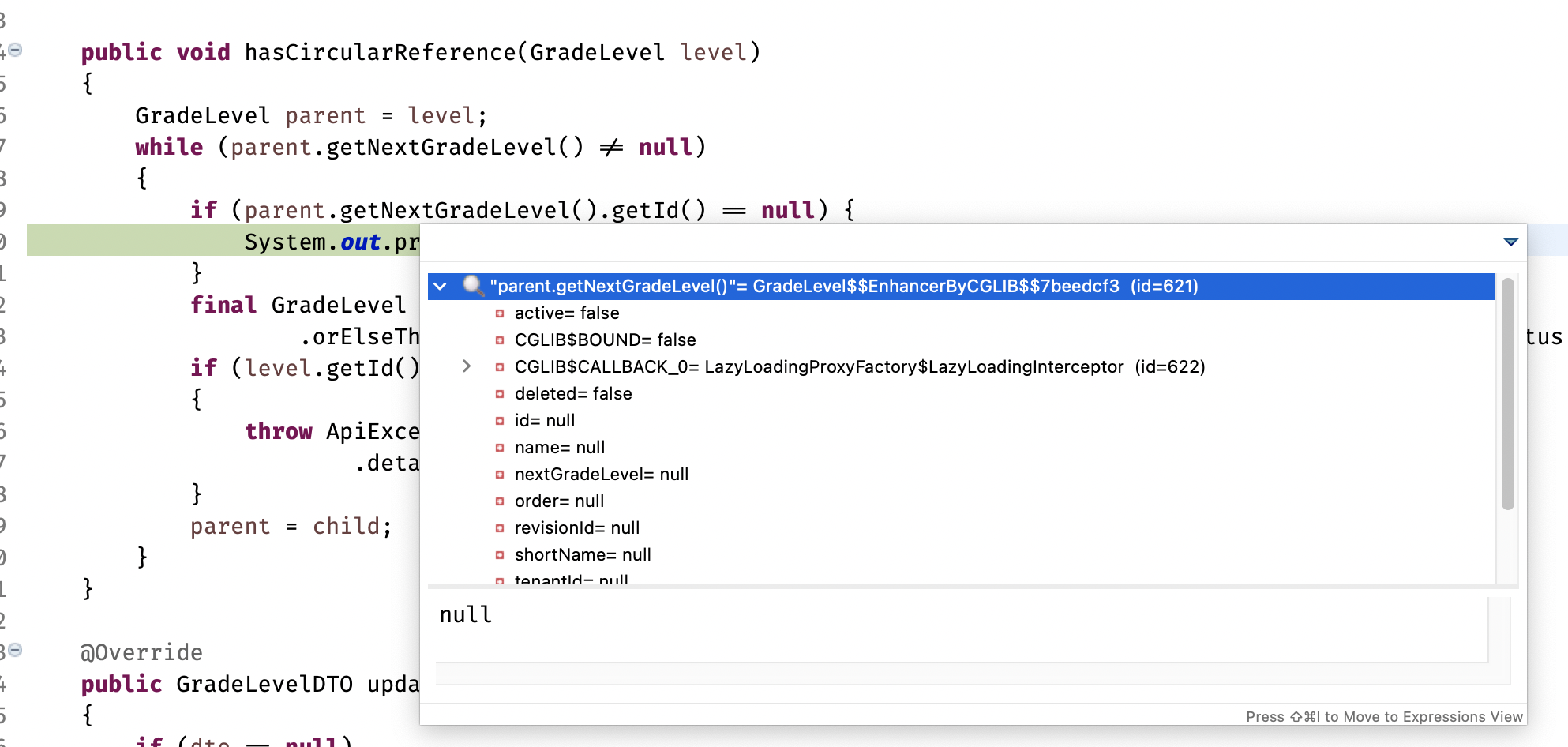Select the tenantId= null row

coord(571,580)
